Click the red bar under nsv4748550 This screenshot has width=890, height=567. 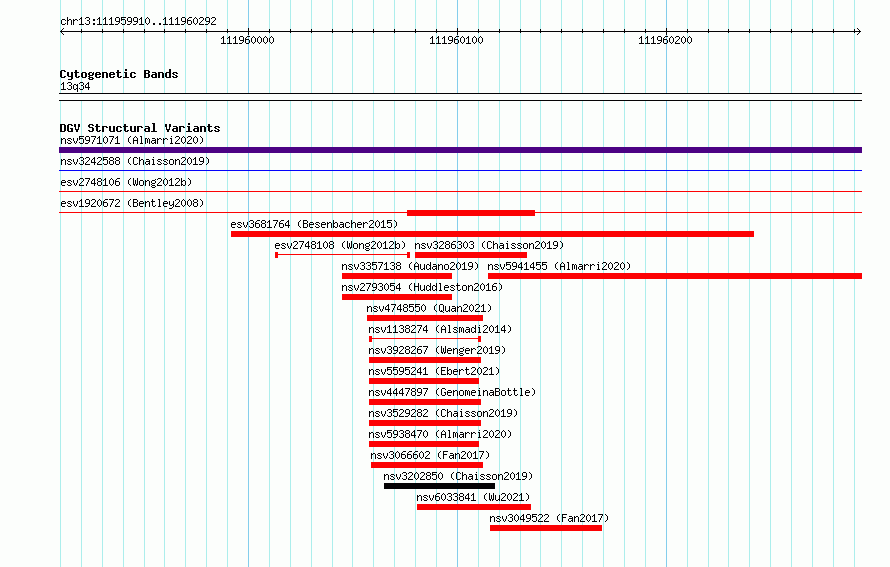pyautogui.click(x=425, y=318)
